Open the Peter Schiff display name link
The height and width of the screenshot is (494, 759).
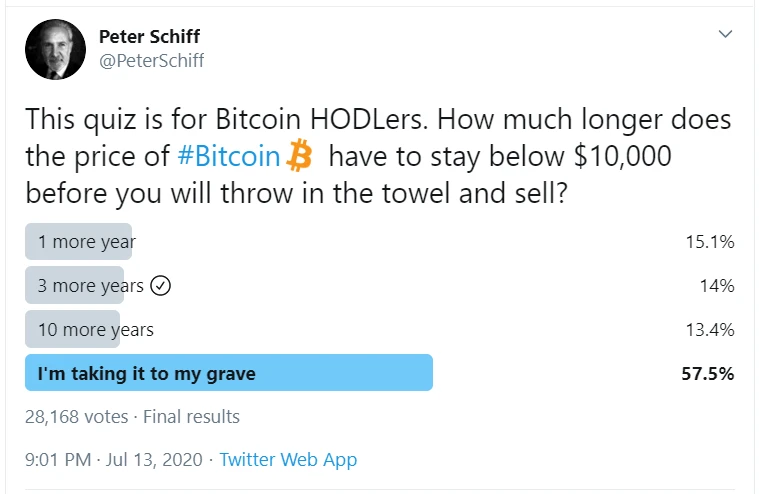(x=149, y=37)
